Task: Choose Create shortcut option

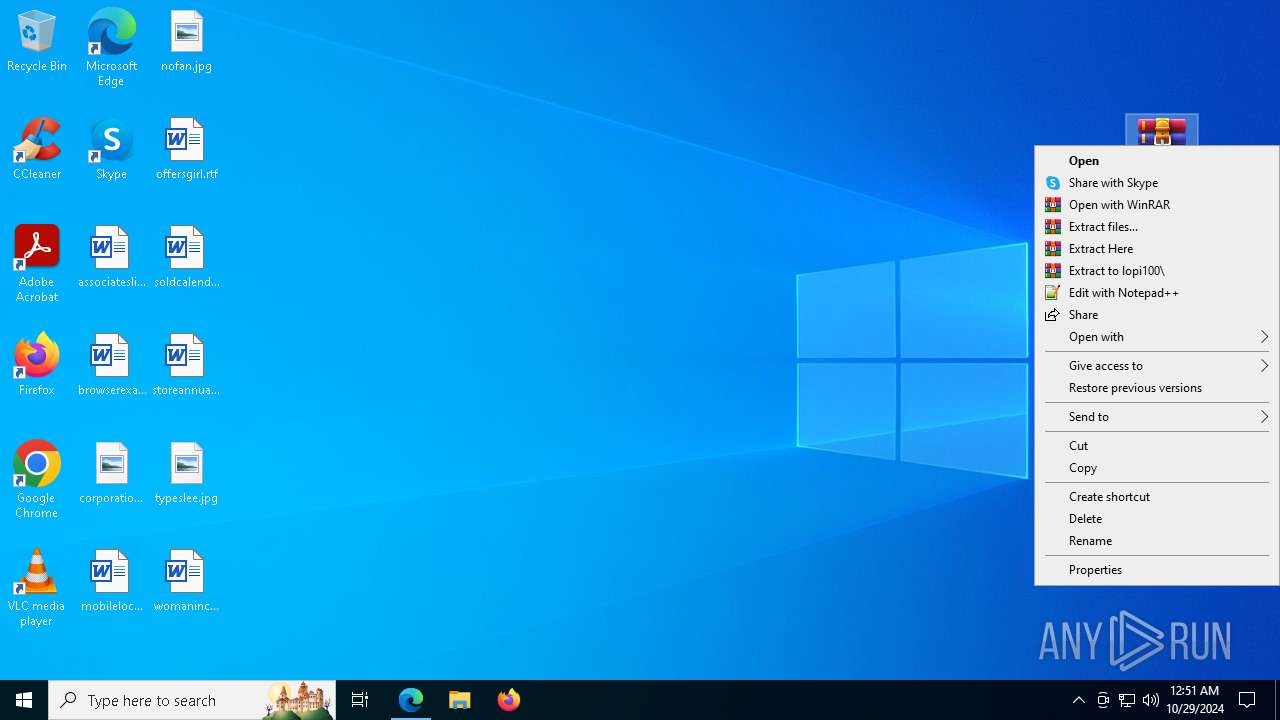Action: click(x=1157, y=497)
